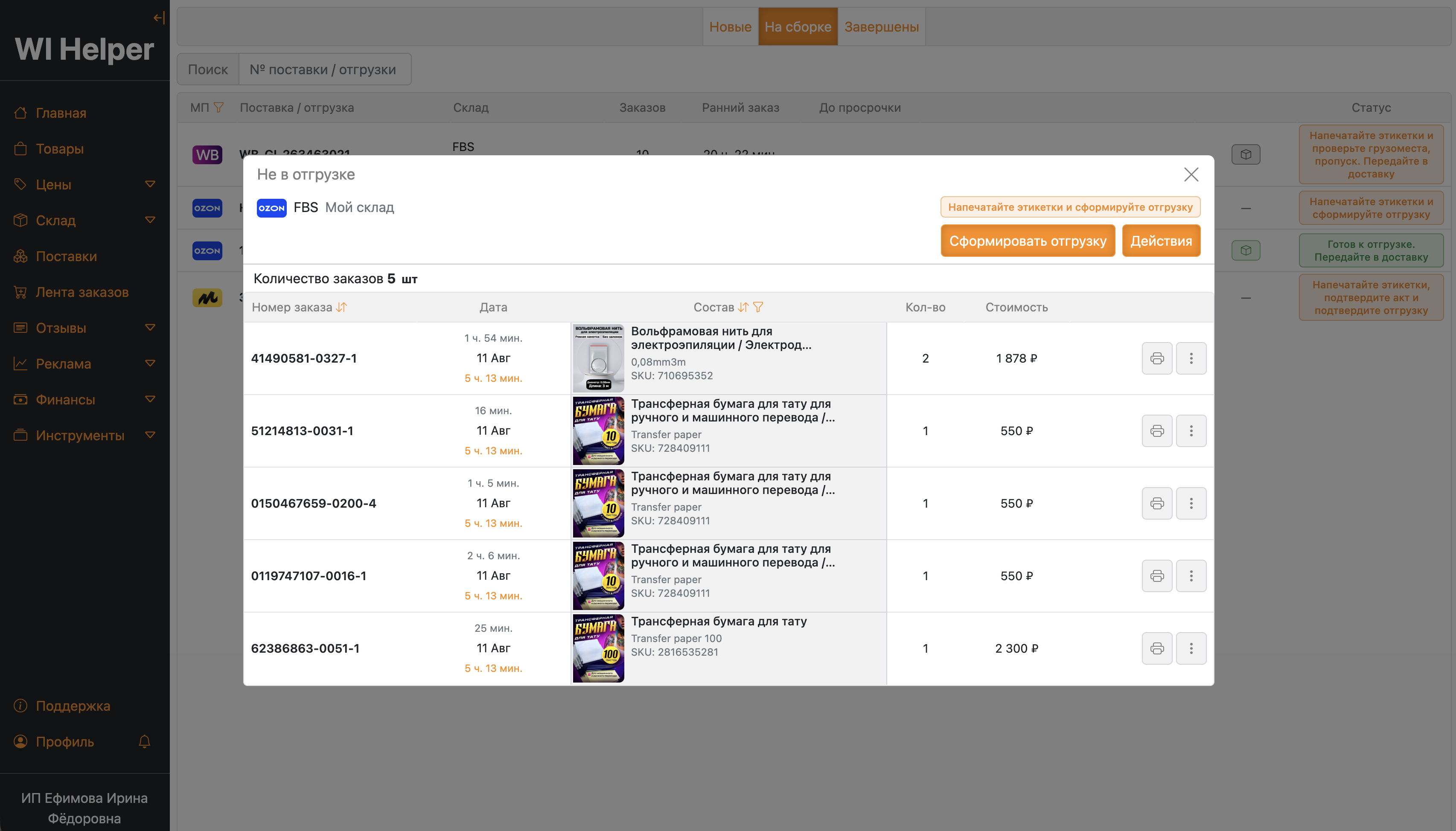Image resolution: width=1456 pixels, height=831 pixels.
Task: Click the Реклама chart icon
Action: point(20,363)
